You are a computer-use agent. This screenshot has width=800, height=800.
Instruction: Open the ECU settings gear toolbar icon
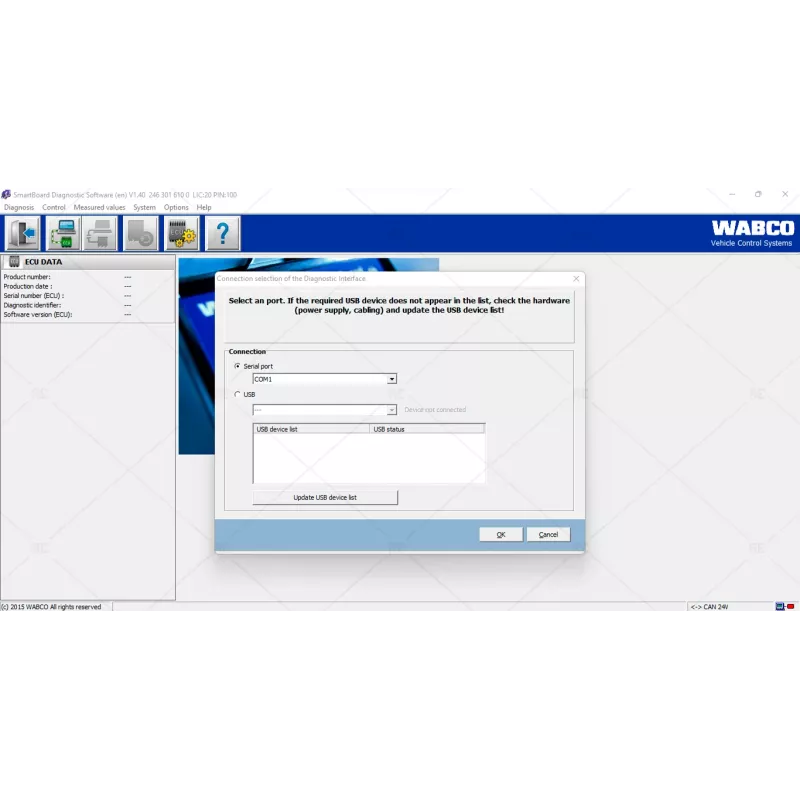click(181, 232)
